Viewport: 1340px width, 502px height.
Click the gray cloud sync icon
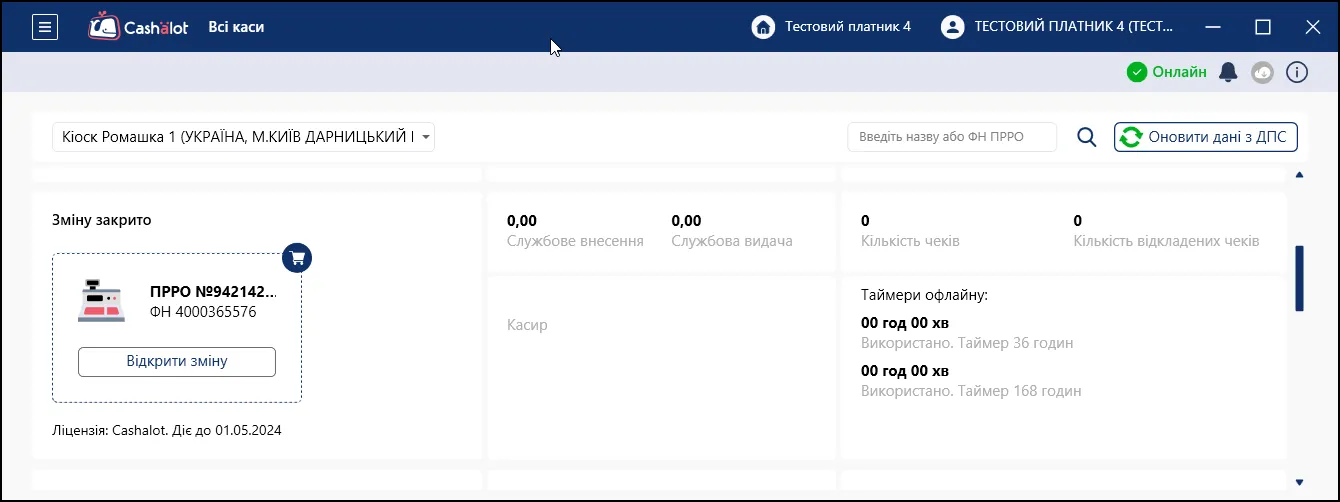pos(1263,72)
